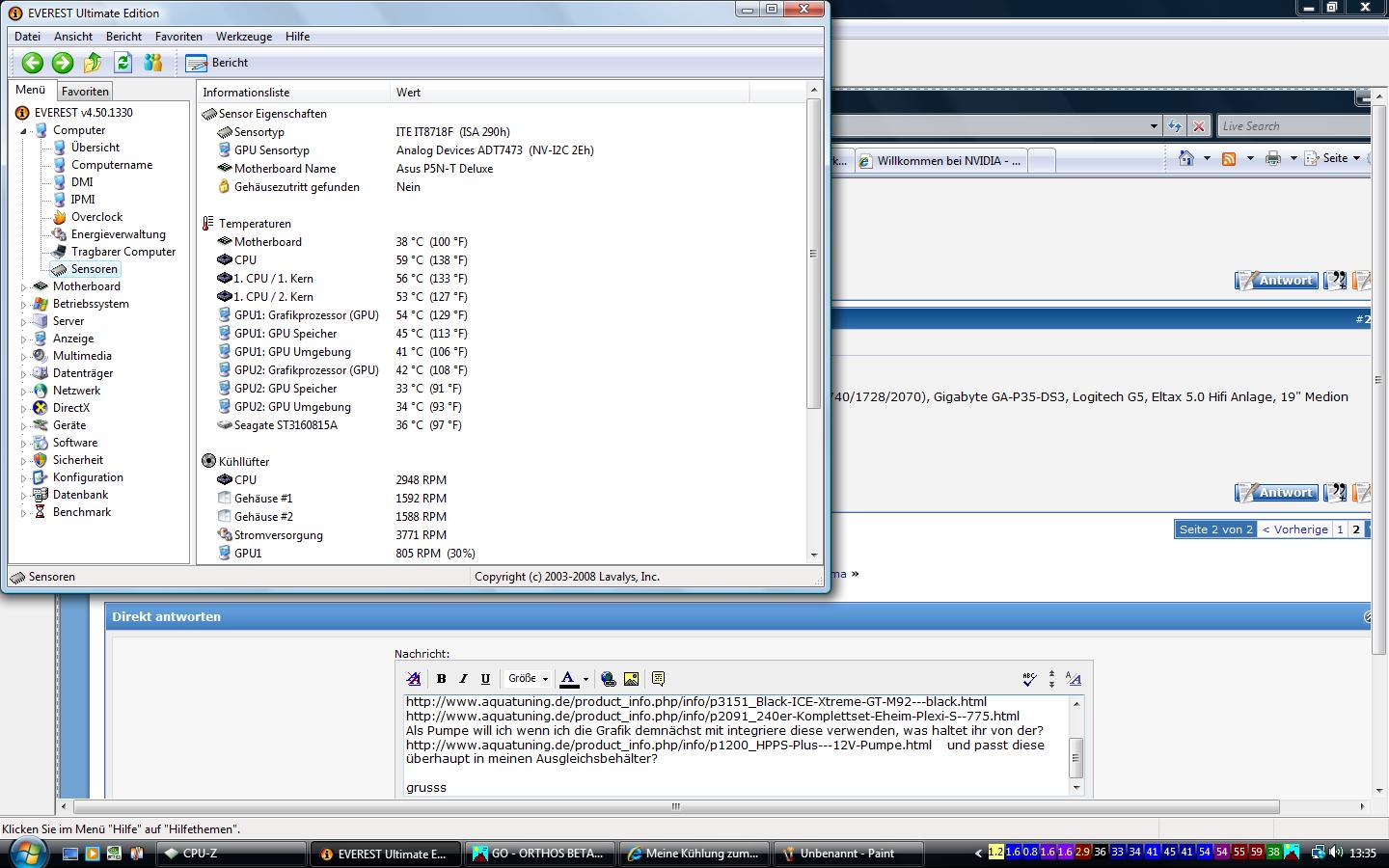Open the Hilfe menu
Viewport: 1389px width, 868px height.
coord(297,37)
